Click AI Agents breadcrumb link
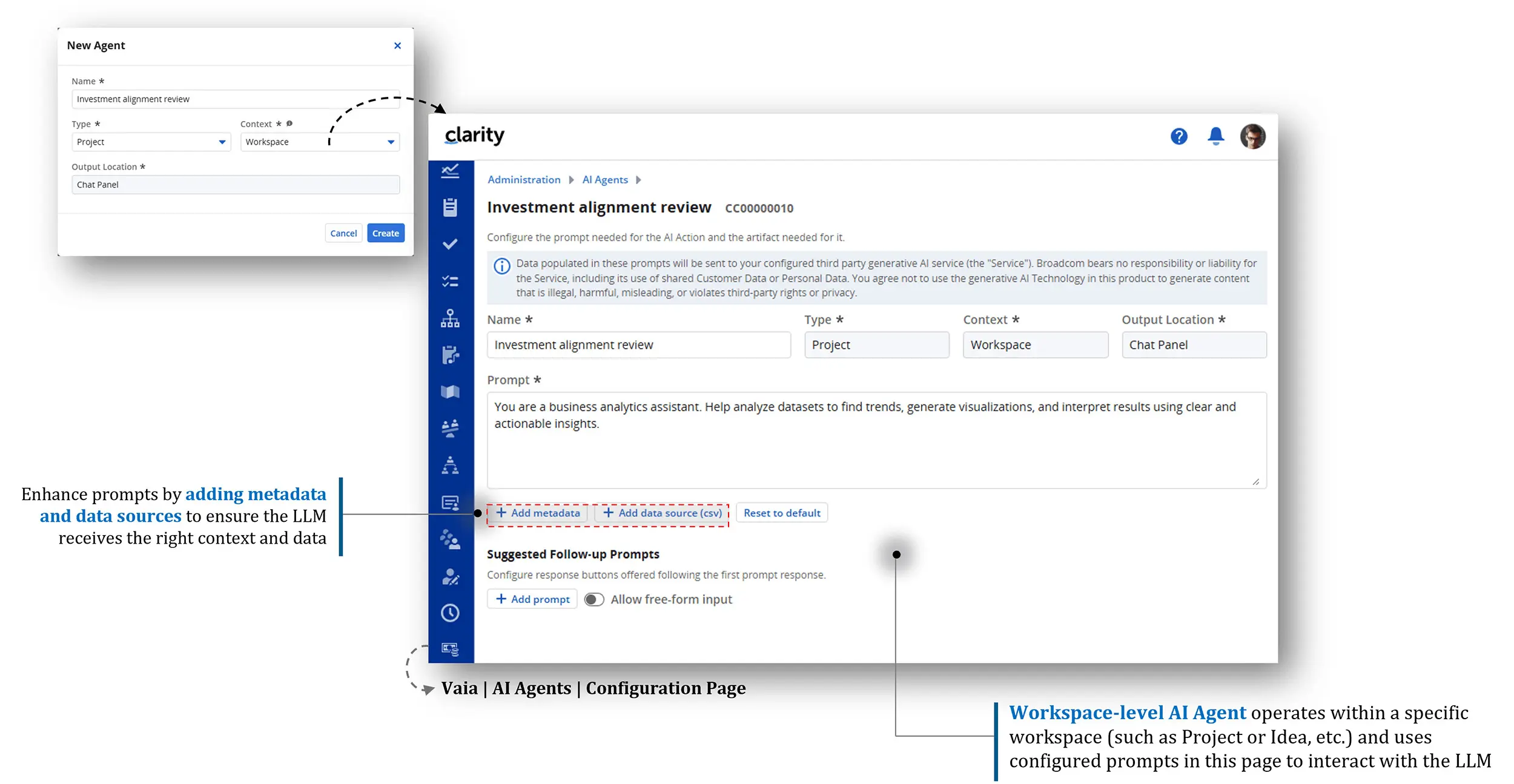1514x784 pixels. pyautogui.click(x=605, y=180)
